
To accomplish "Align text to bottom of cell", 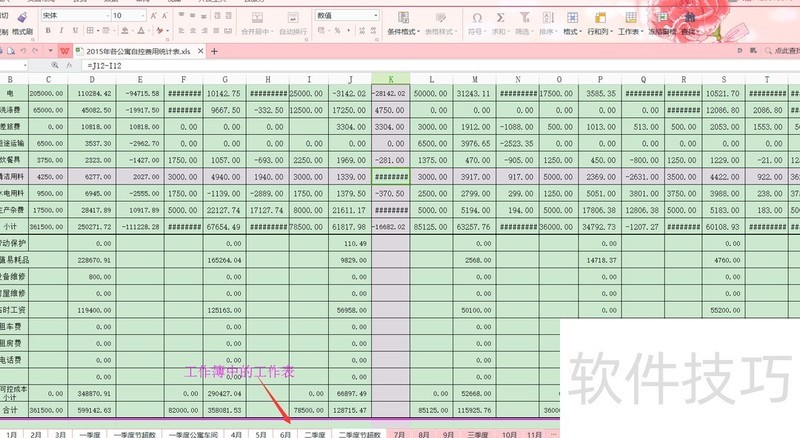I will 204,16.
